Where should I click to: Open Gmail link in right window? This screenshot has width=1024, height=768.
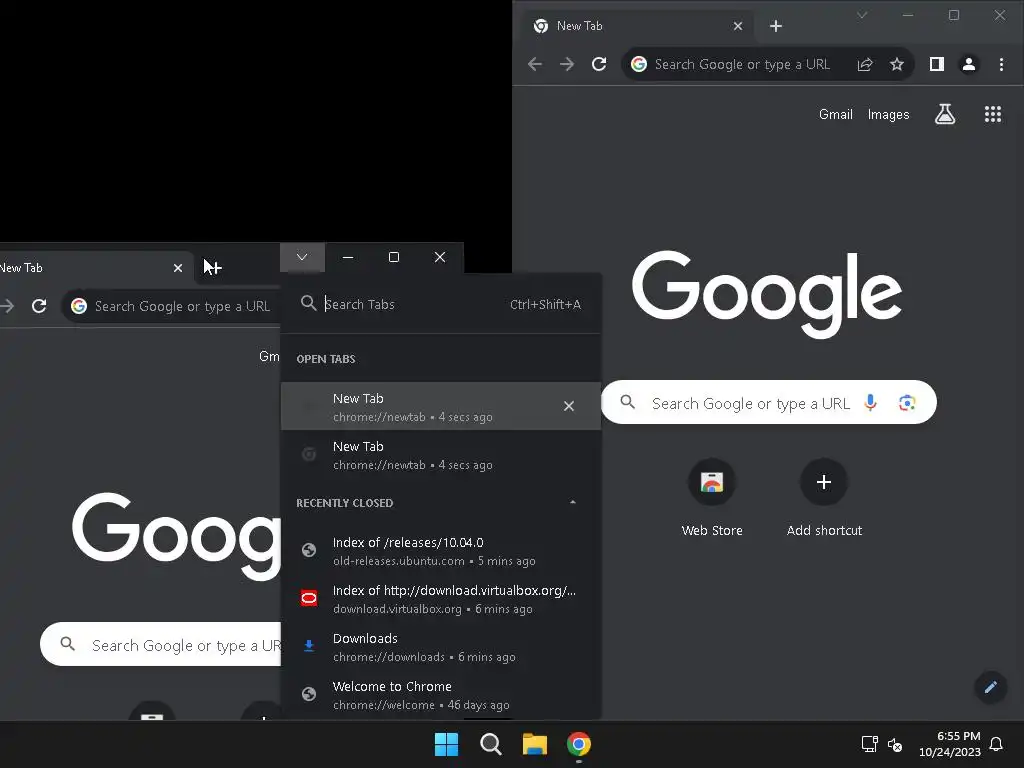835,114
